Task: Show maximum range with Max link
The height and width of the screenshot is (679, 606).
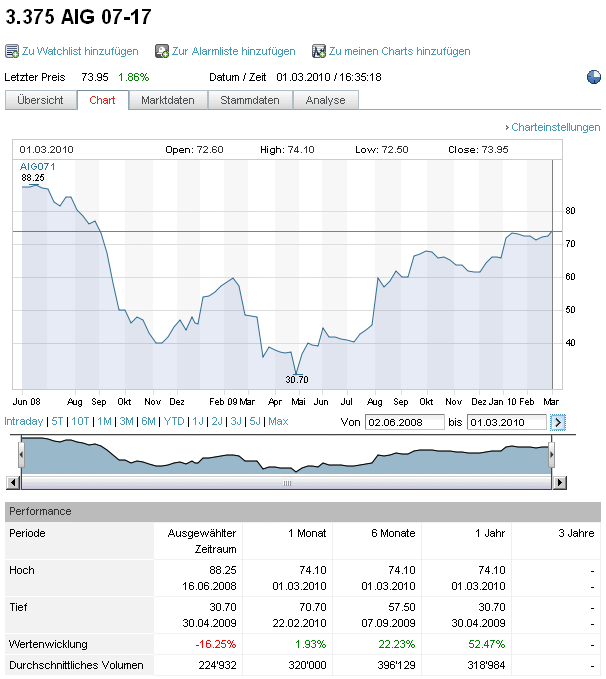Action: pyautogui.click(x=278, y=421)
